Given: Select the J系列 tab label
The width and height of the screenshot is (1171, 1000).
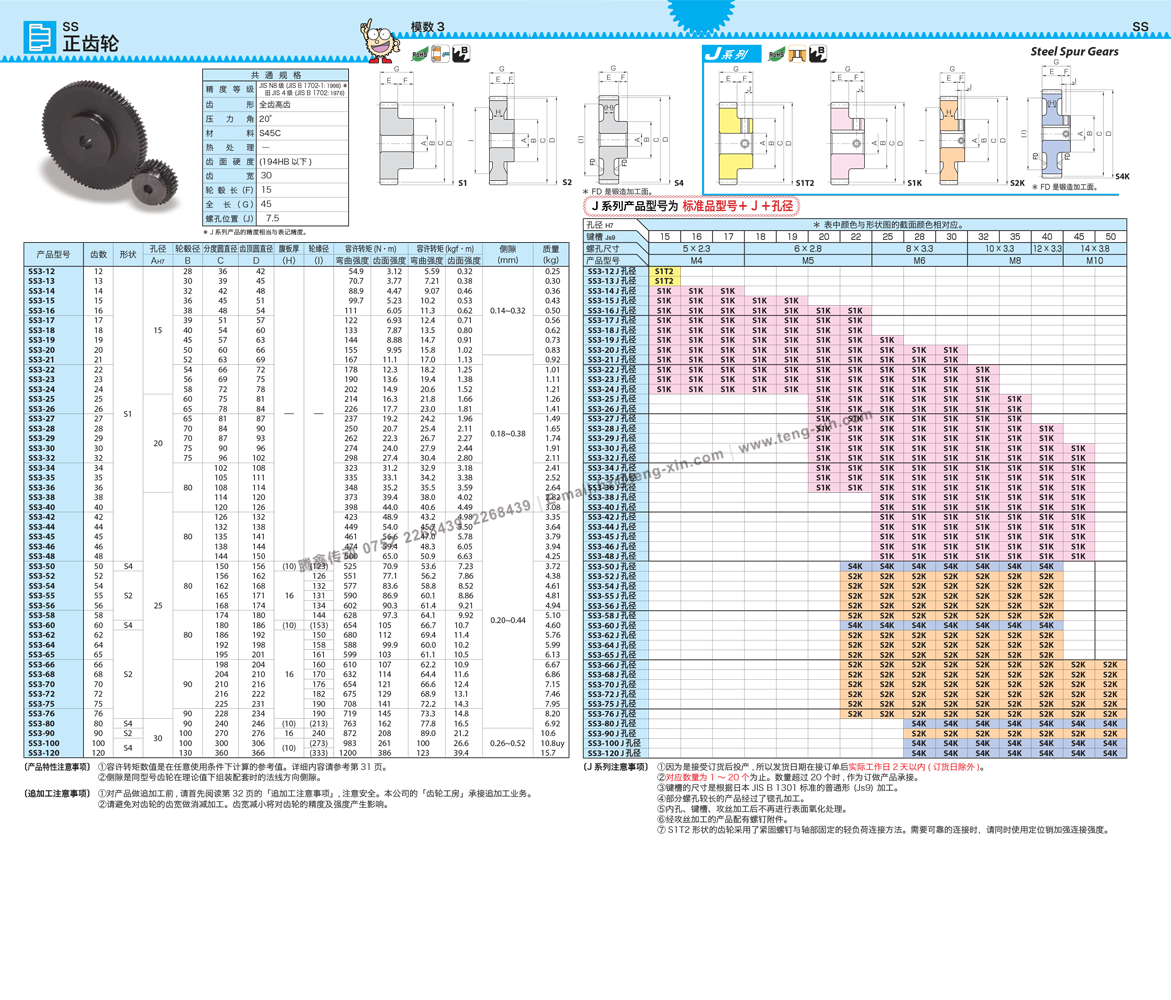Looking at the screenshot, I should pos(727,54).
